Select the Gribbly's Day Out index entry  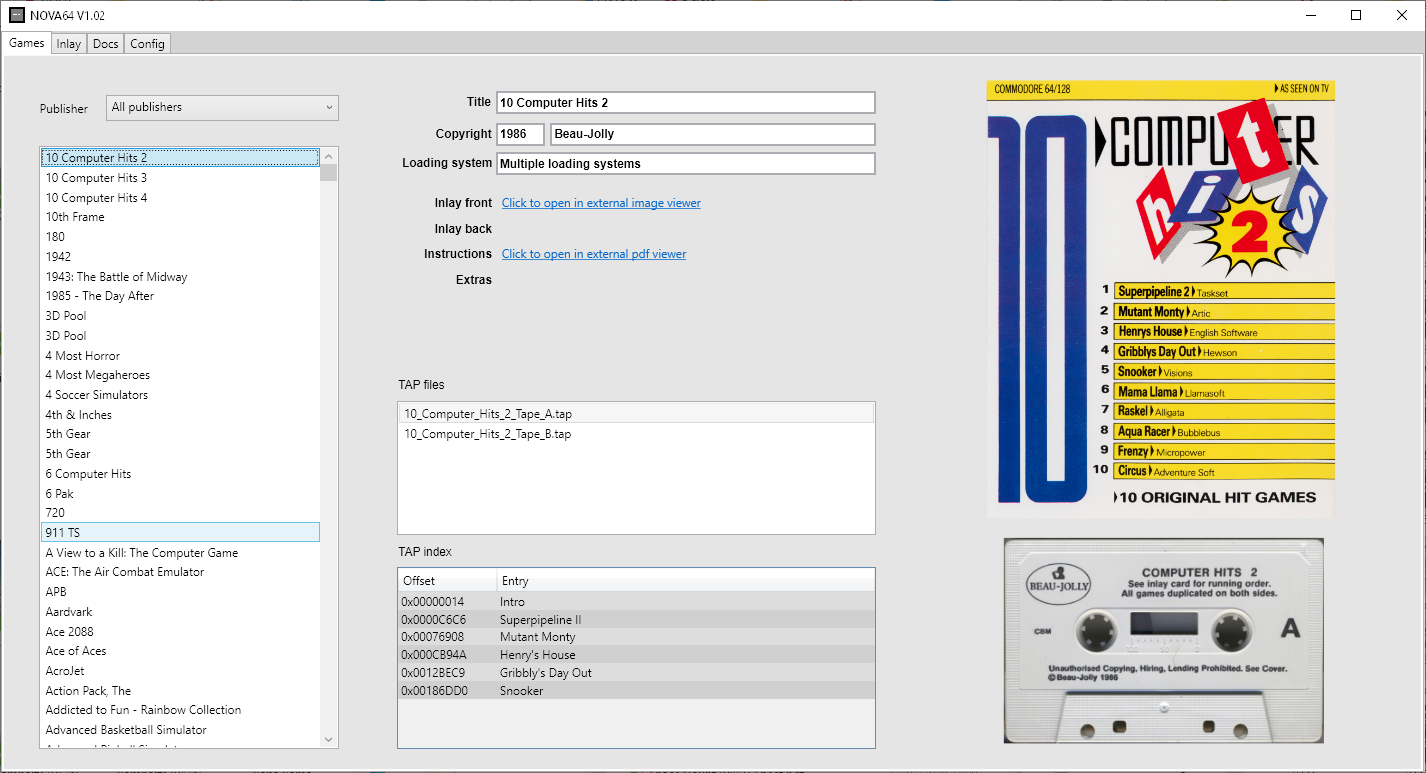[636, 673]
